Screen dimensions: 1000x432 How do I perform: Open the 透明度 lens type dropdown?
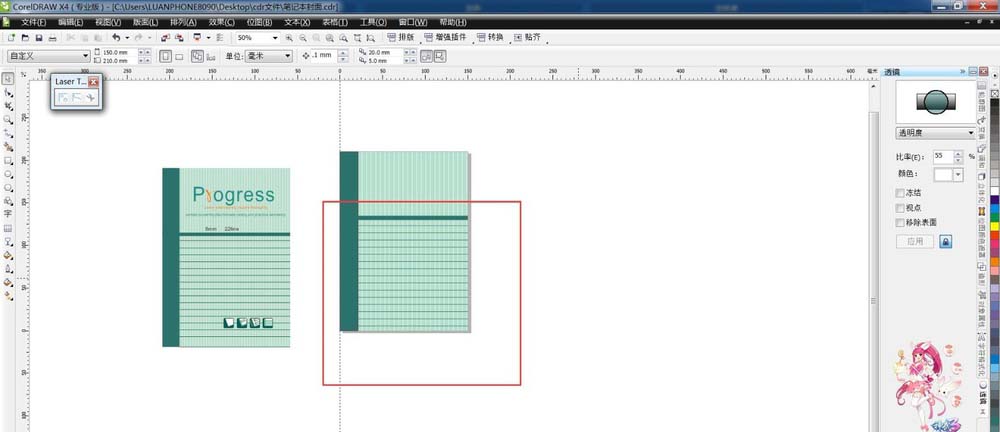pos(971,133)
